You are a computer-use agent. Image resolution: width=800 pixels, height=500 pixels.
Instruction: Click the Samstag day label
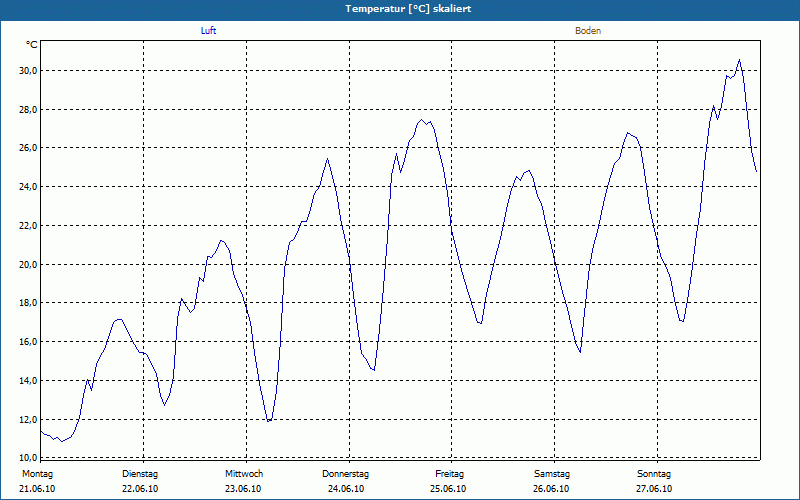[552, 474]
